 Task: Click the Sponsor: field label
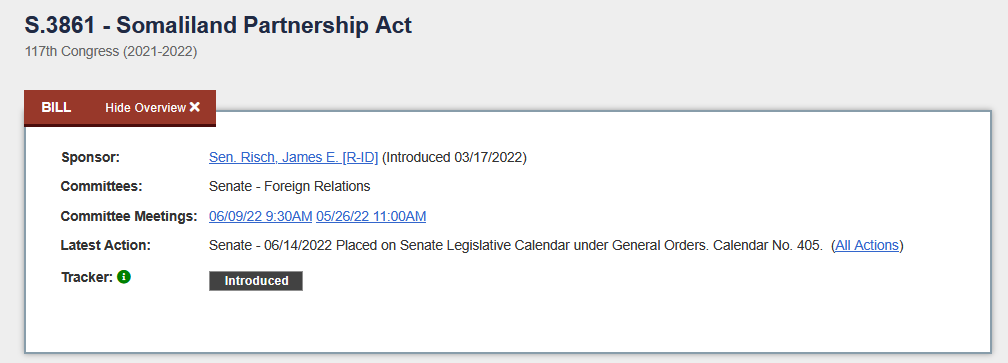(x=91, y=157)
